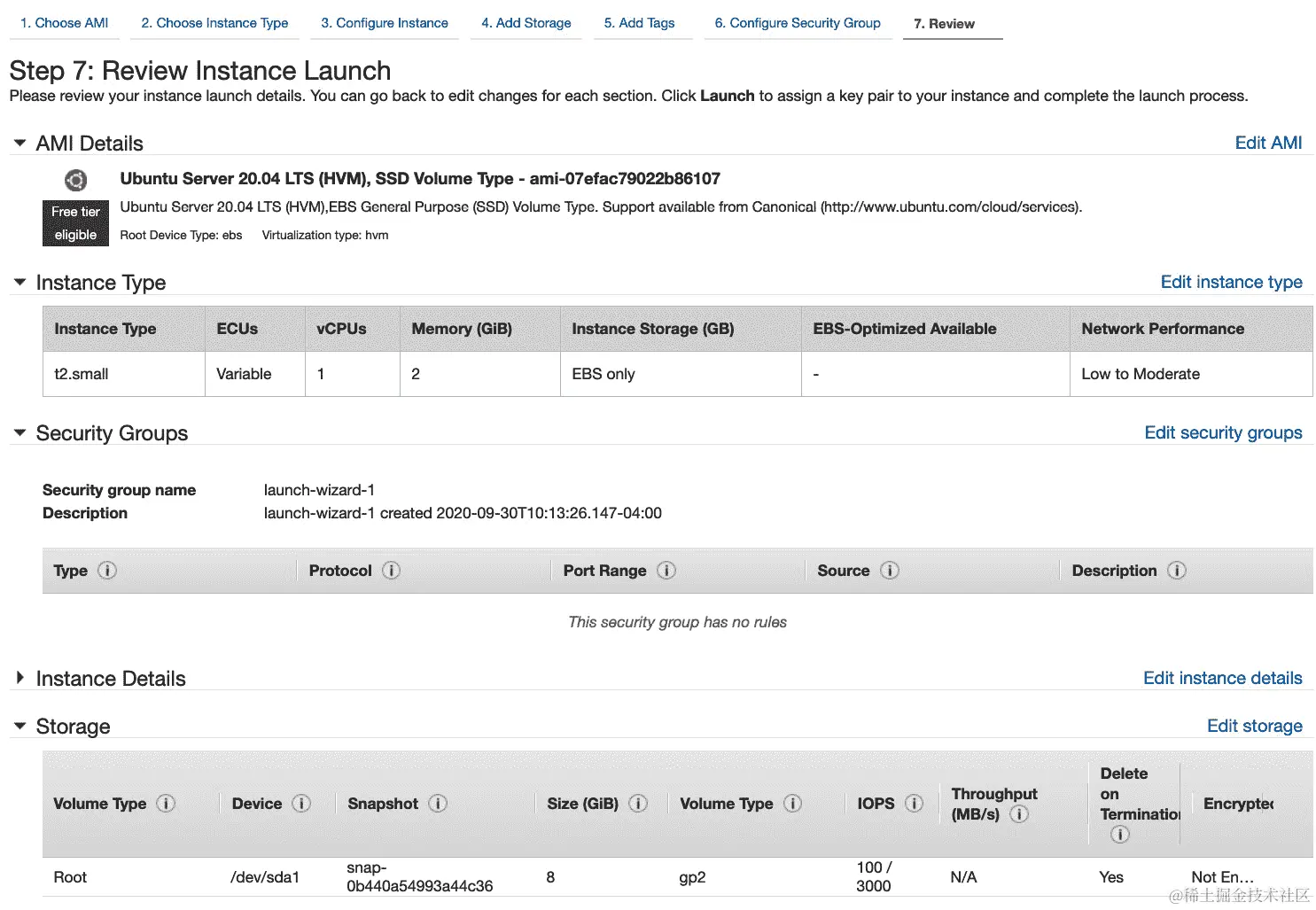
Task: Click info icon next to security Type column
Action: [107, 571]
